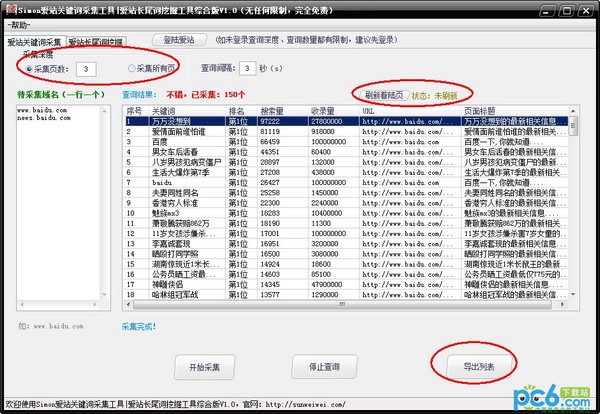
Task: Sort by the 排名 column header
Action: [241, 111]
